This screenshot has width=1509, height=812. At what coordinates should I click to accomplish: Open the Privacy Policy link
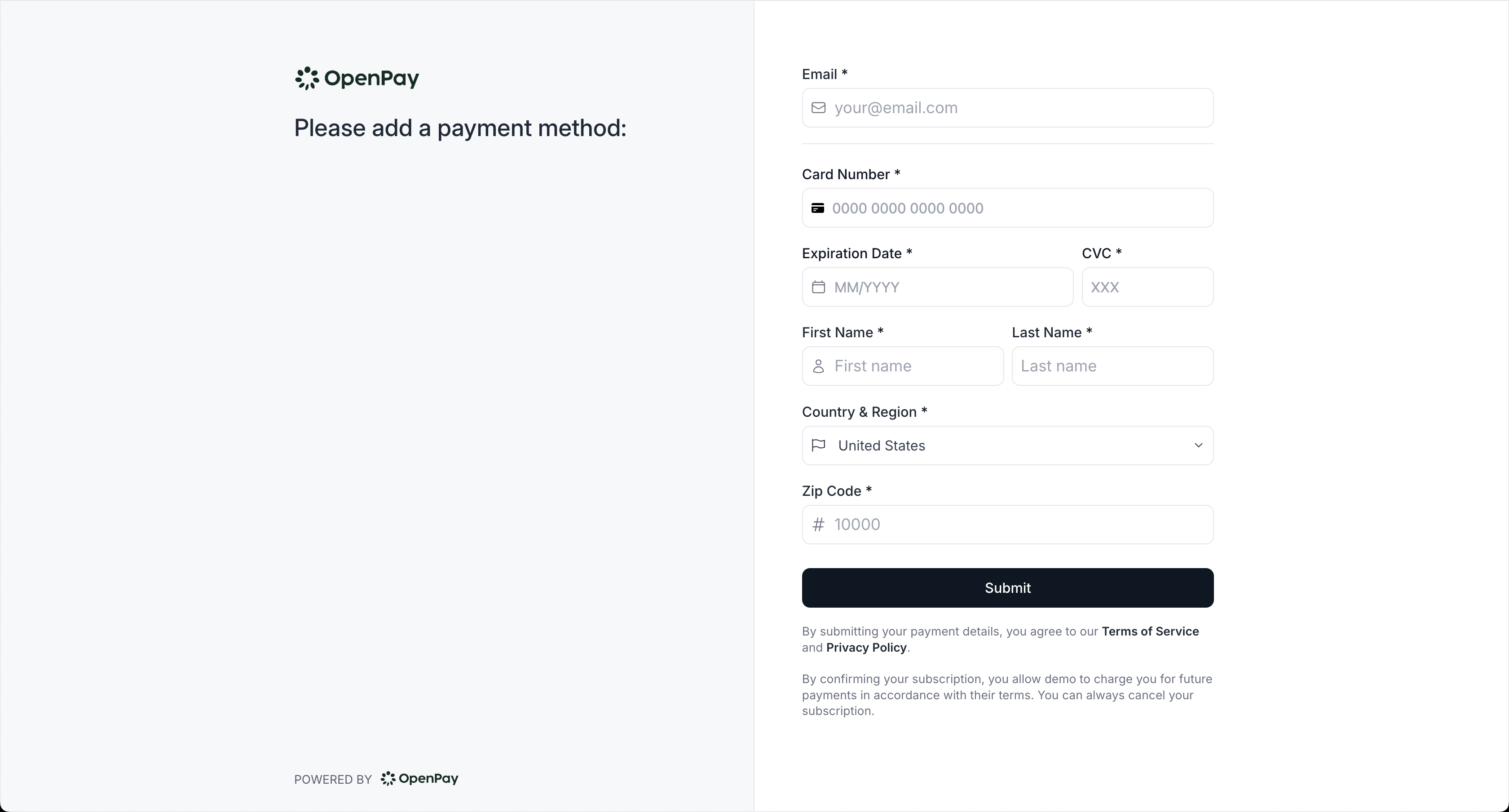(x=866, y=647)
